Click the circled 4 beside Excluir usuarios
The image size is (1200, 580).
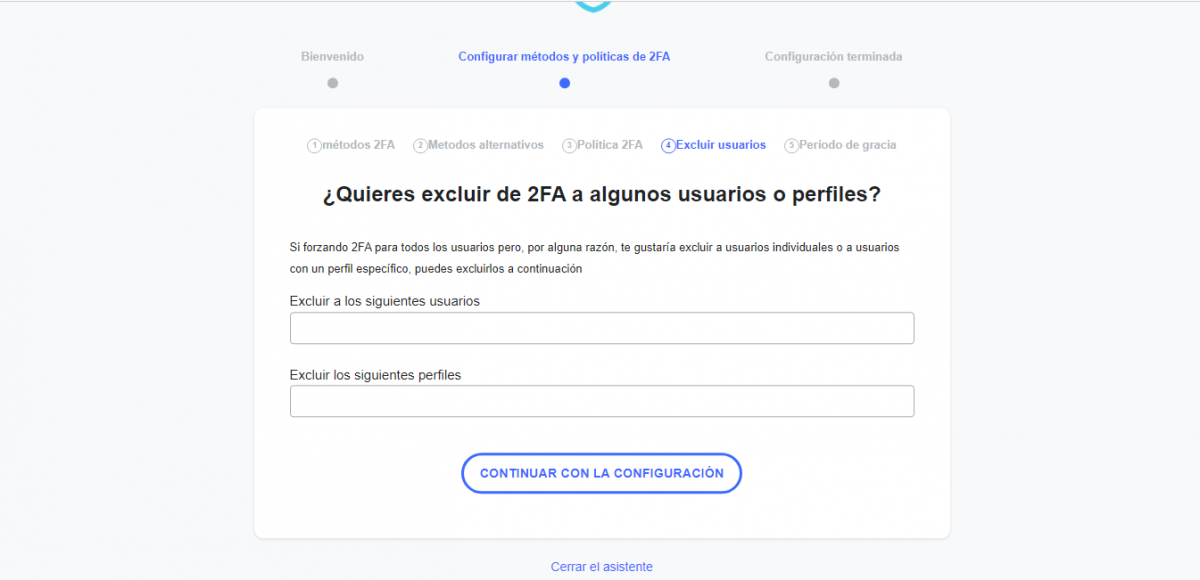(x=668, y=146)
